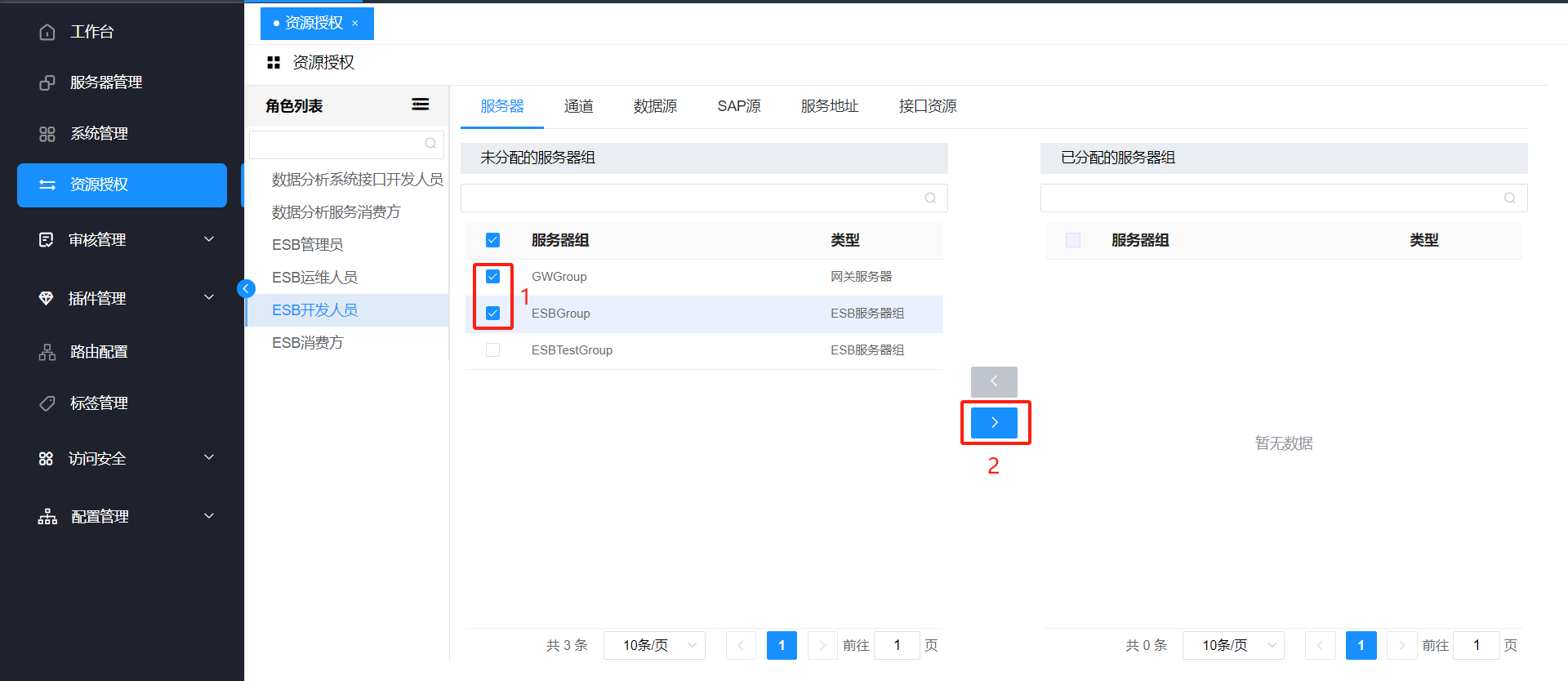Select role ESB消费方
Viewport: 1568px width, 681px height.
(x=308, y=343)
